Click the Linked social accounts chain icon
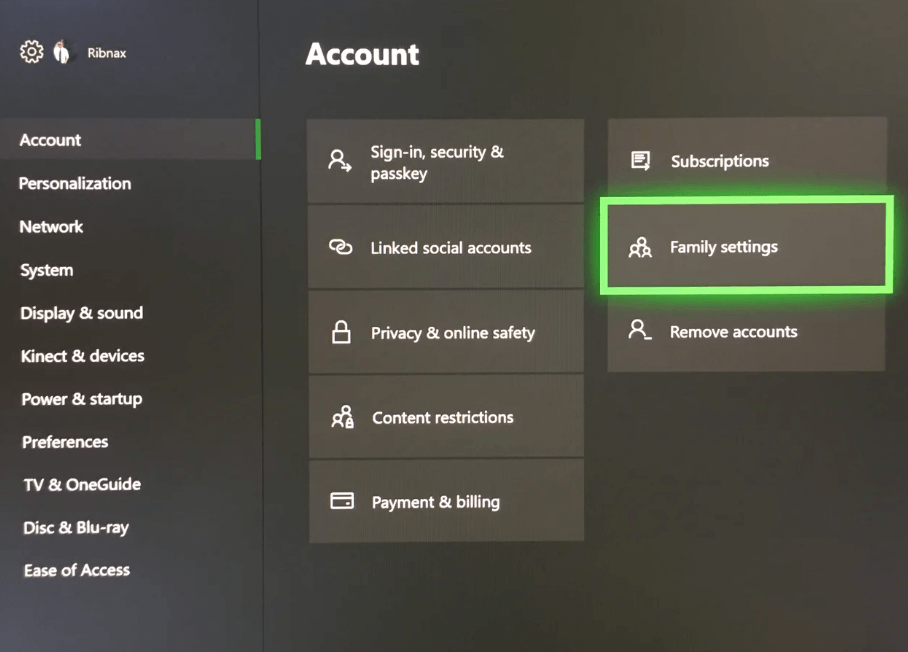The height and width of the screenshot is (652, 908). pyautogui.click(x=340, y=248)
